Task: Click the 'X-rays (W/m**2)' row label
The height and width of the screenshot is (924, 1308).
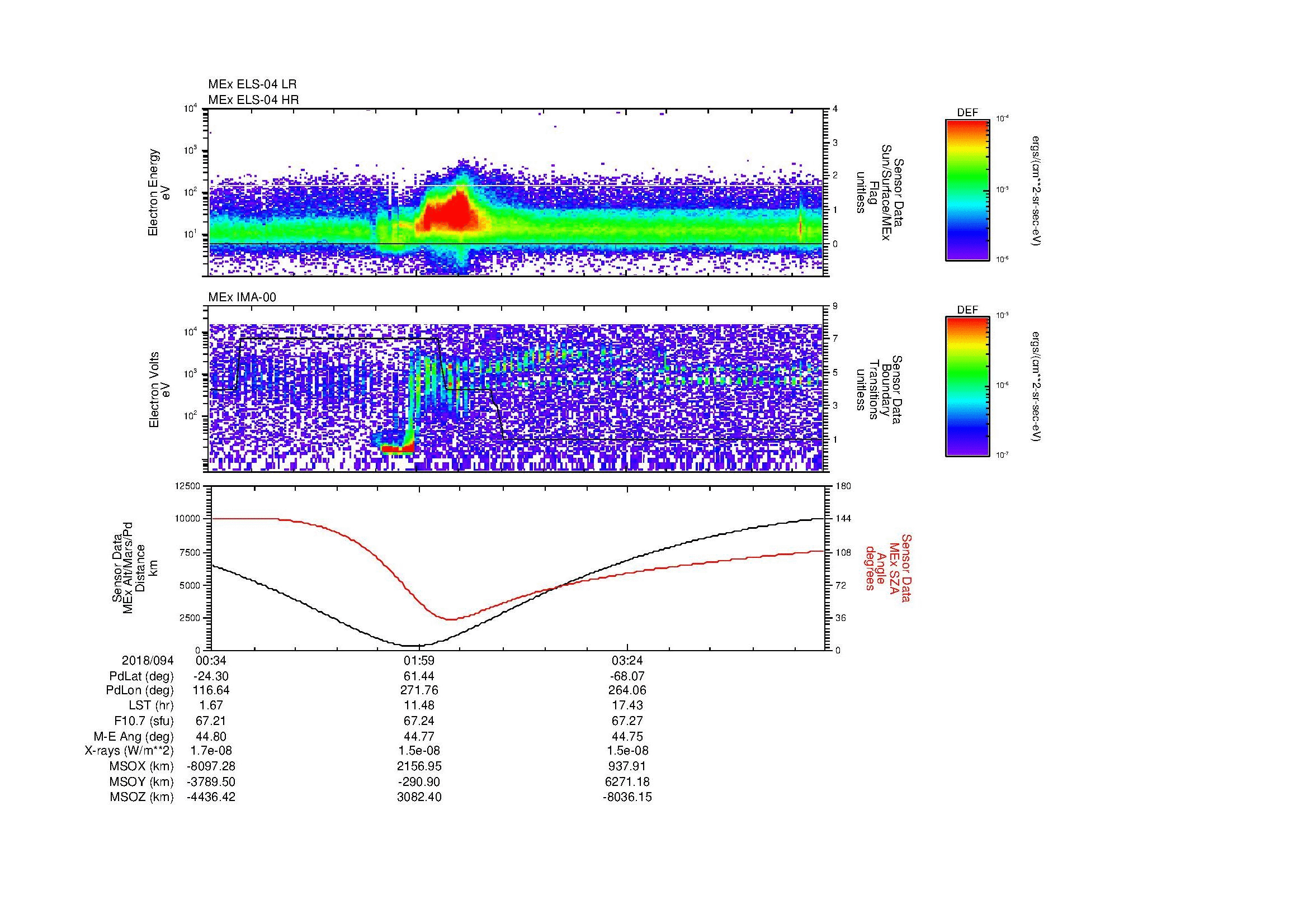Action: coord(129,751)
